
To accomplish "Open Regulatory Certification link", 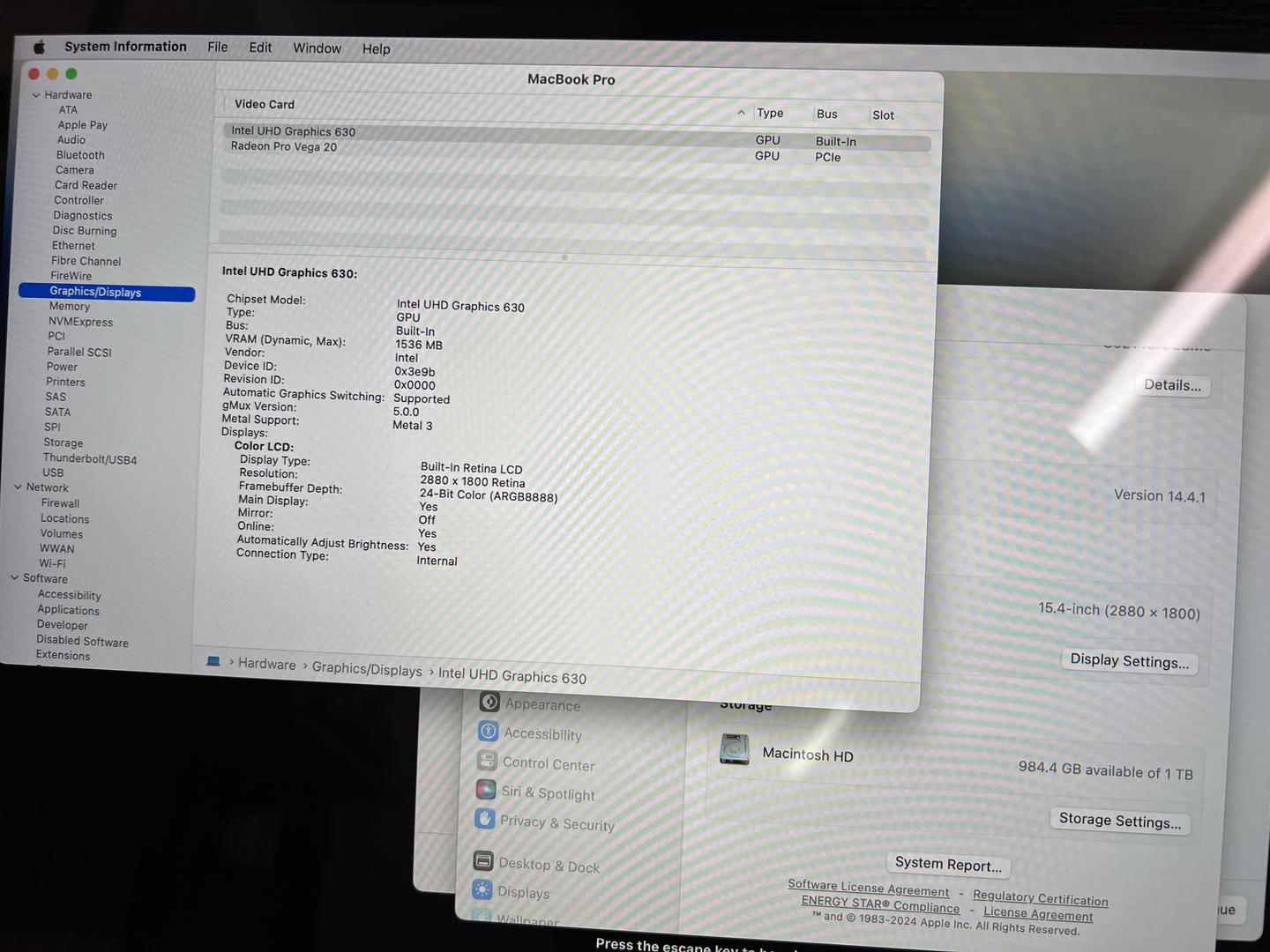I will (1040, 897).
